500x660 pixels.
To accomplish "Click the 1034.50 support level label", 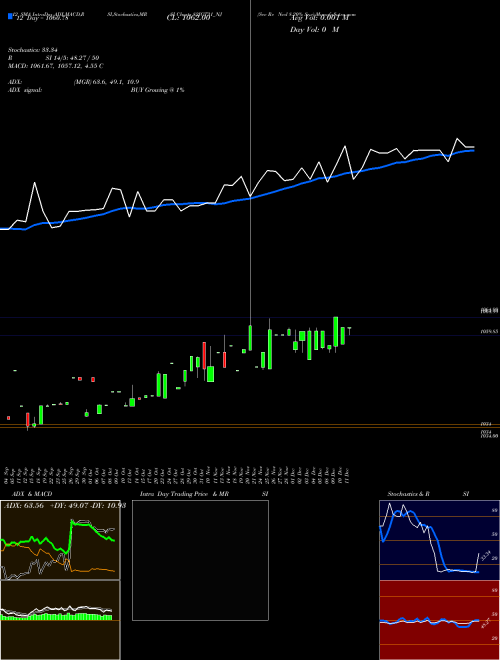I will coord(490,436).
